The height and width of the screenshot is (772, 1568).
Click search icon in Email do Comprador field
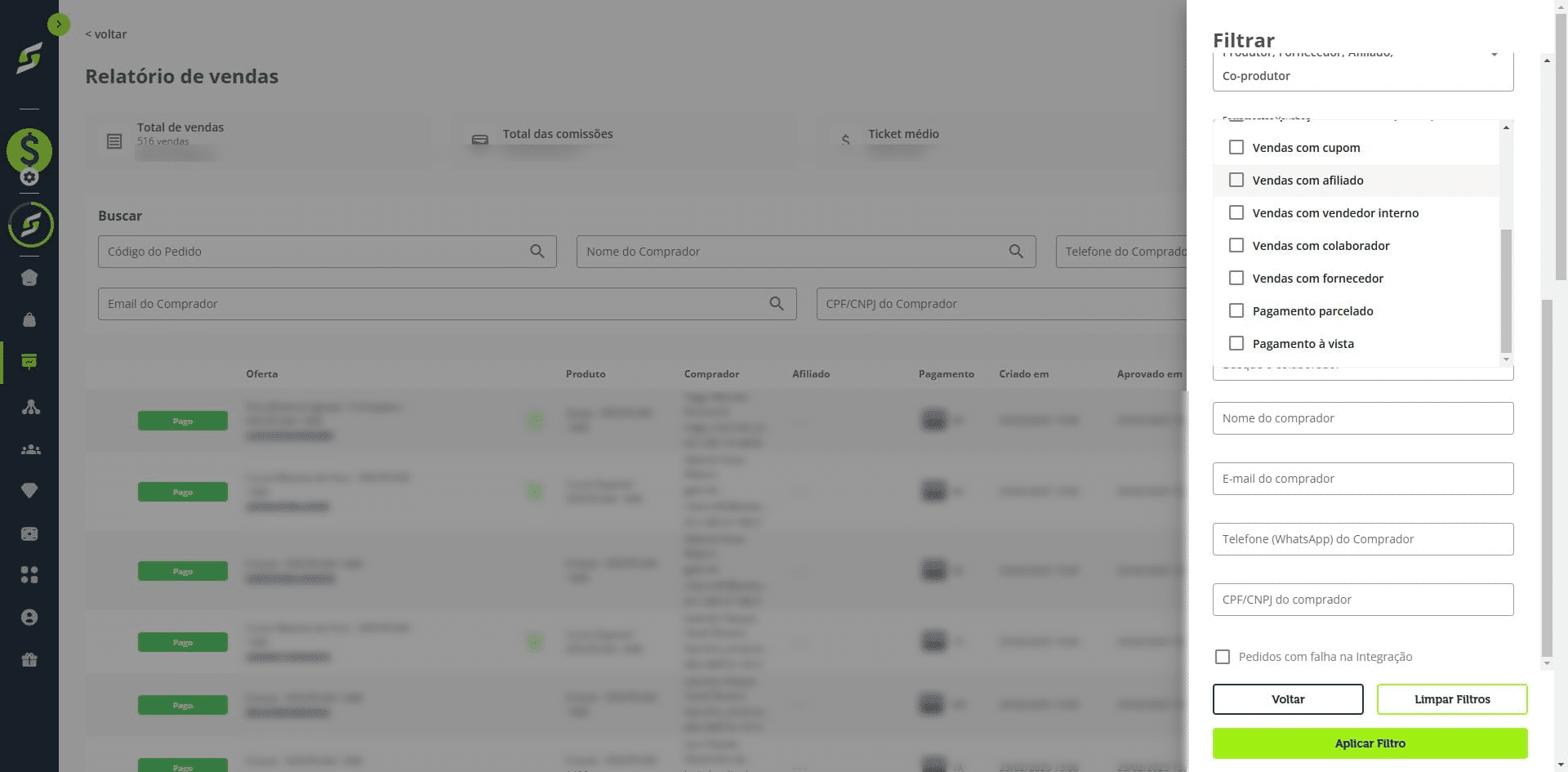tap(777, 304)
